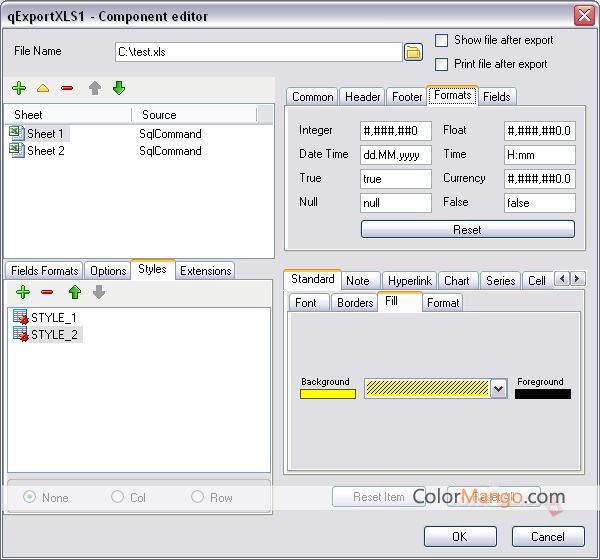Remove sheet with red minus icon
The image size is (600, 560).
67,88
